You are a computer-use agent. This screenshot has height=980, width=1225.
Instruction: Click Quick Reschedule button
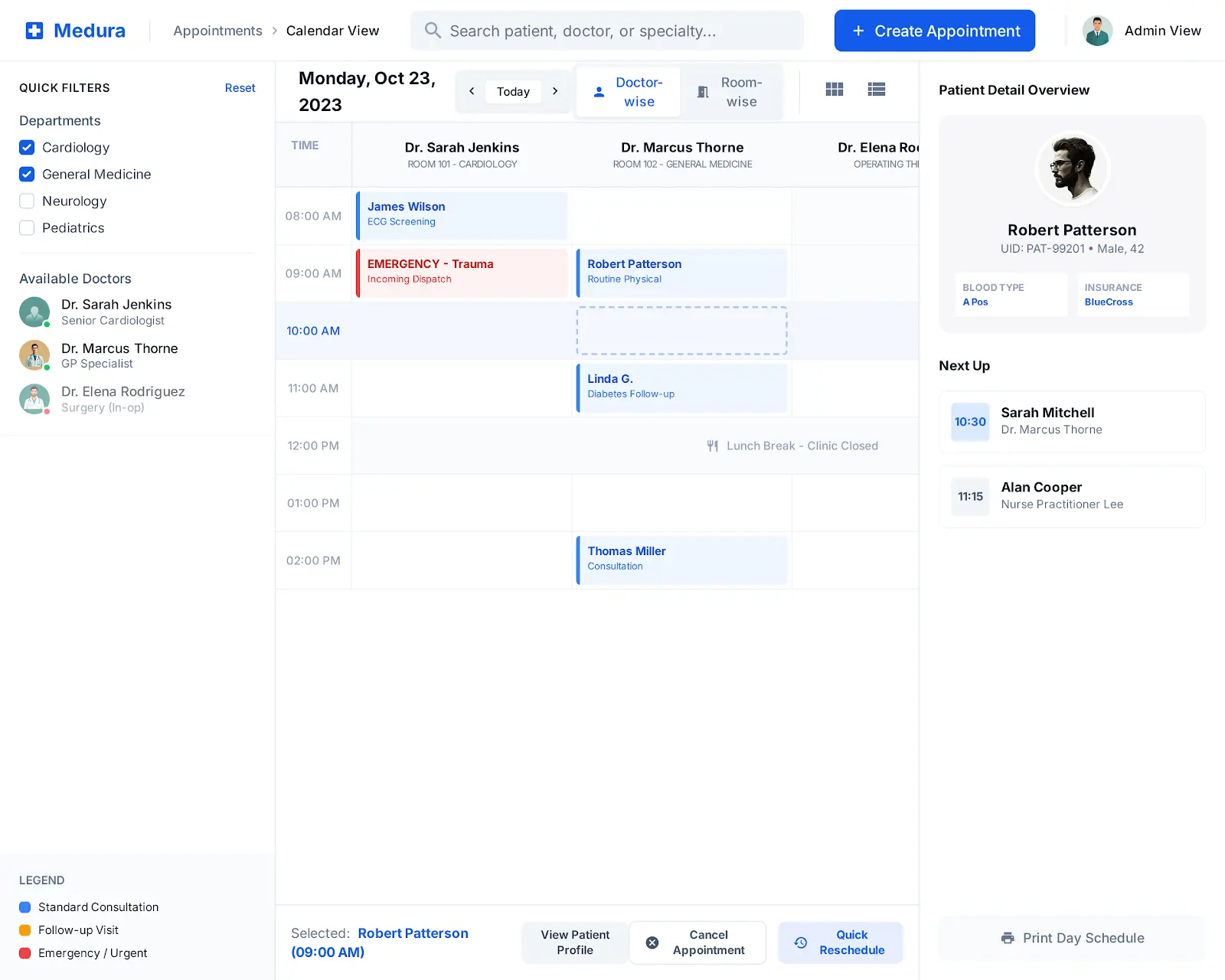click(x=841, y=942)
